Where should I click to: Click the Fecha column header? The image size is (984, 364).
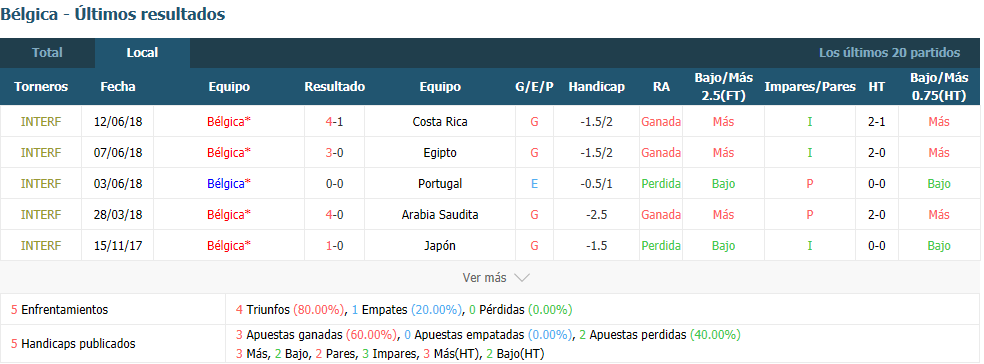click(117, 87)
